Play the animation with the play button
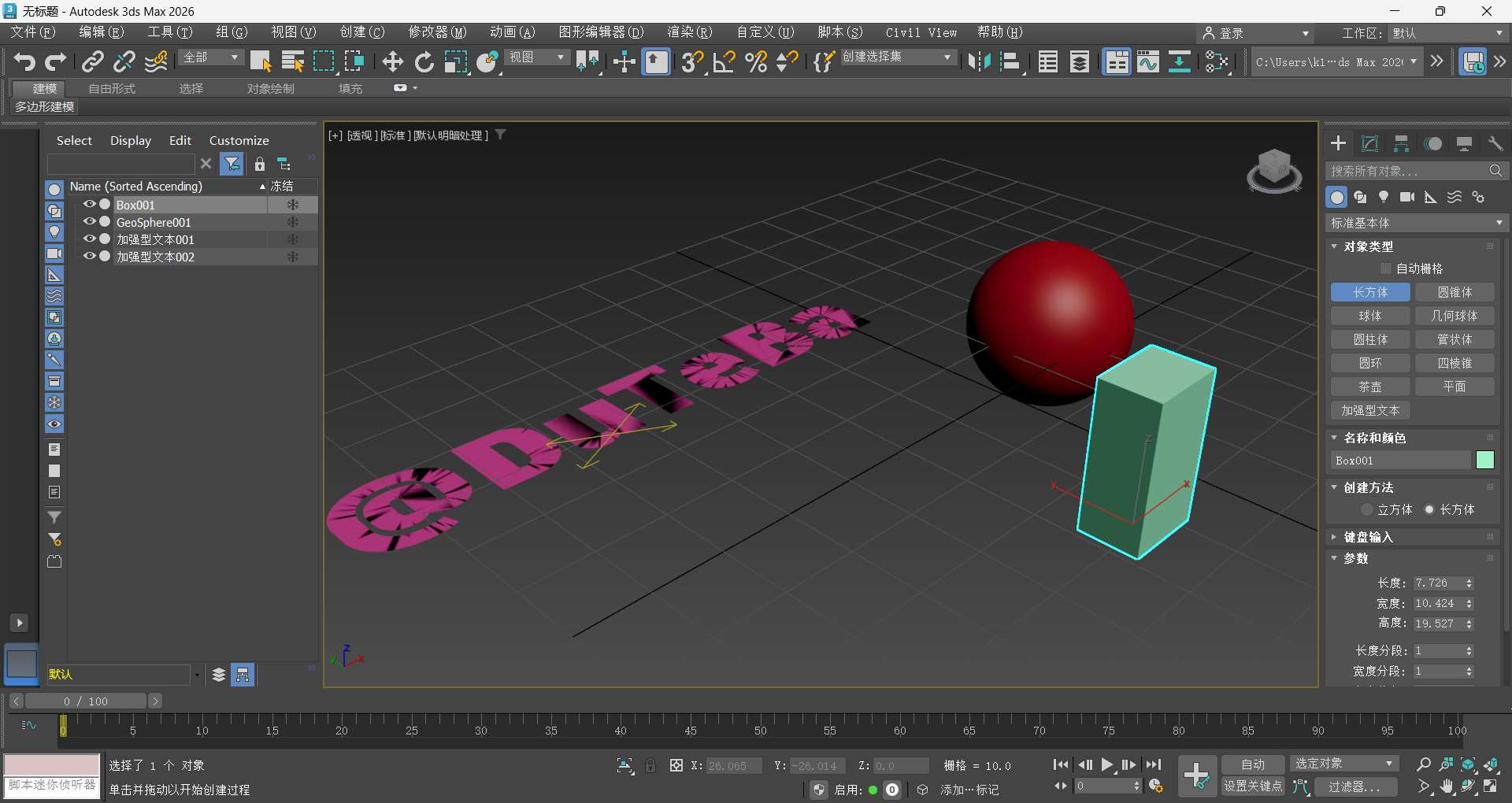Image resolution: width=1512 pixels, height=803 pixels. click(x=1107, y=764)
